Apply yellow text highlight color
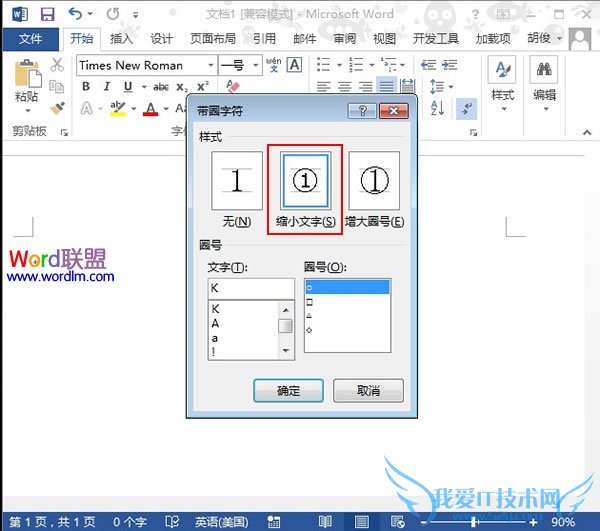This screenshot has height=531, width=600. coord(118,109)
